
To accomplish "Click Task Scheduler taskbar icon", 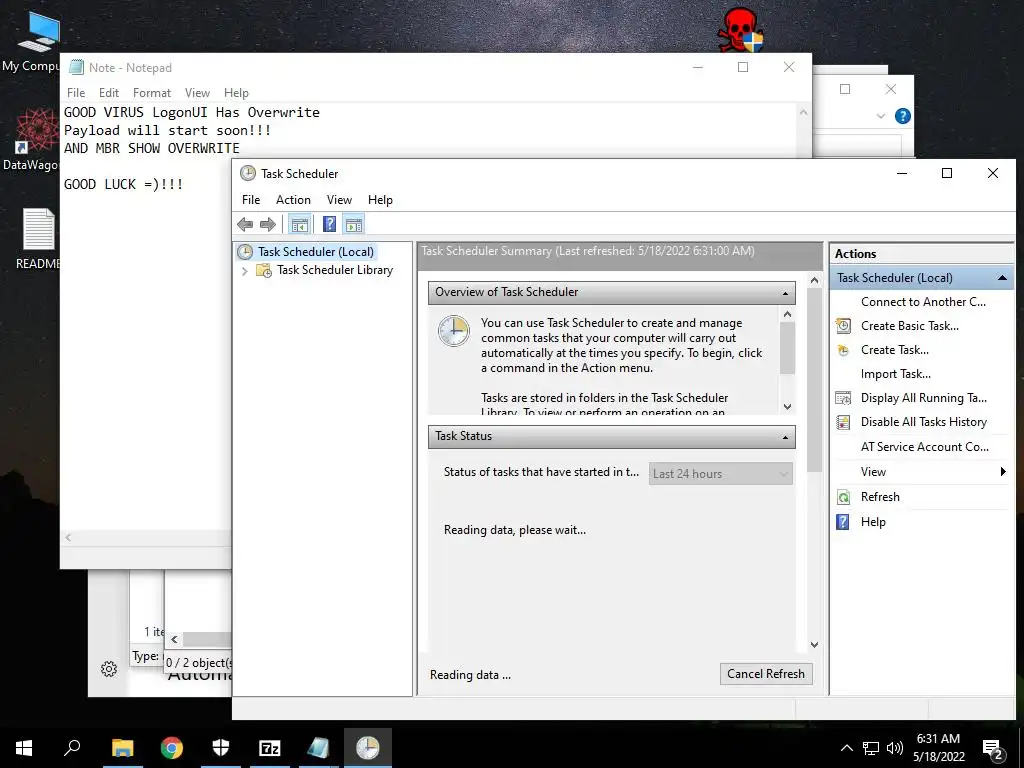I will [x=368, y=748].
